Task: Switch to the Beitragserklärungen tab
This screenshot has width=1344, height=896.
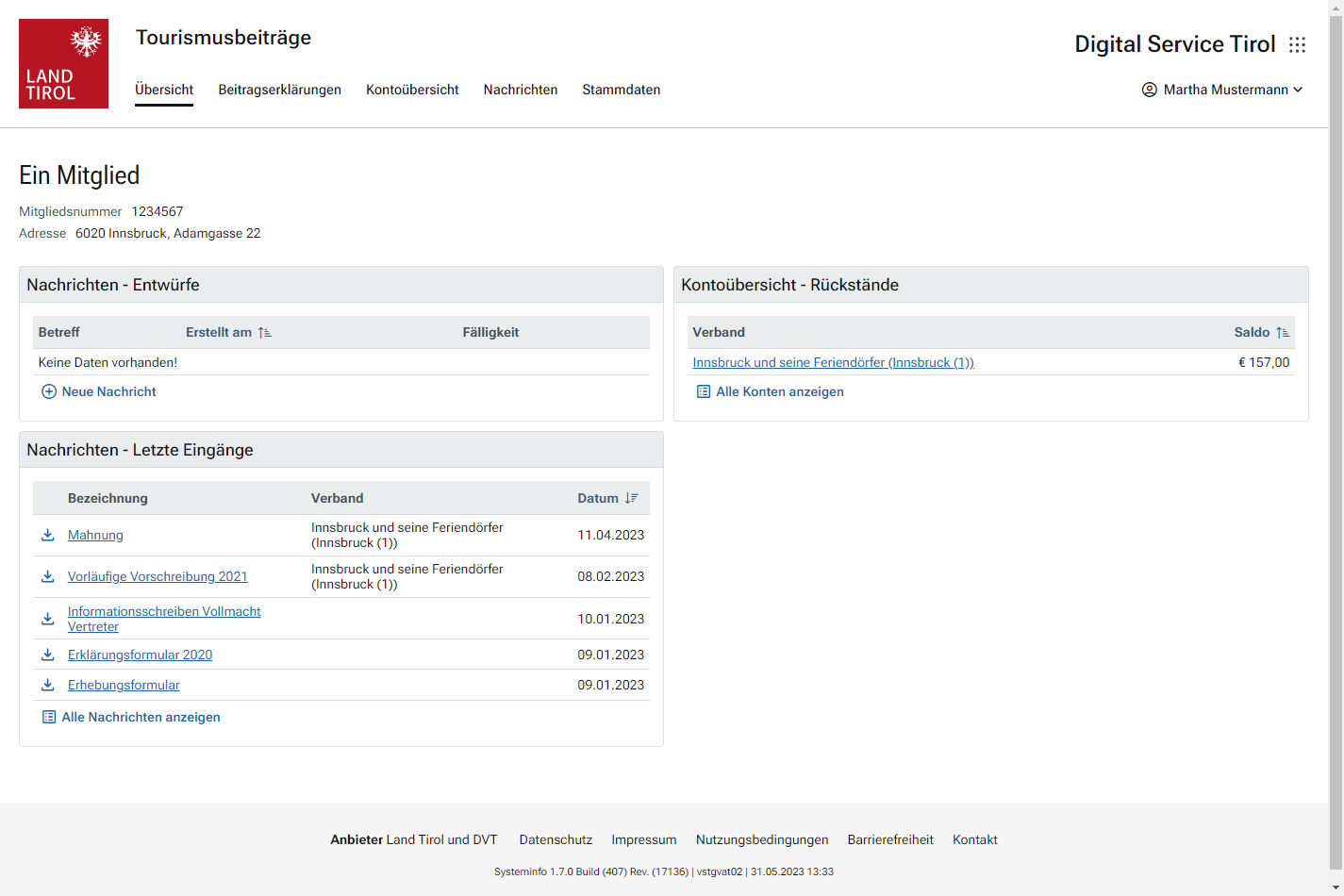Action: 279,90
